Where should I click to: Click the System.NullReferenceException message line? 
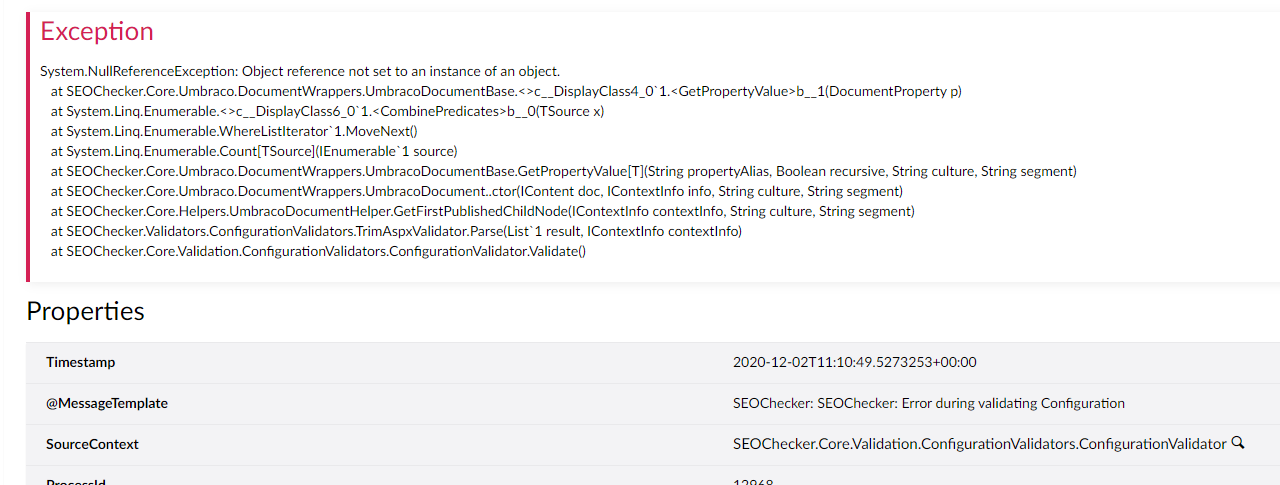(300, 71)
